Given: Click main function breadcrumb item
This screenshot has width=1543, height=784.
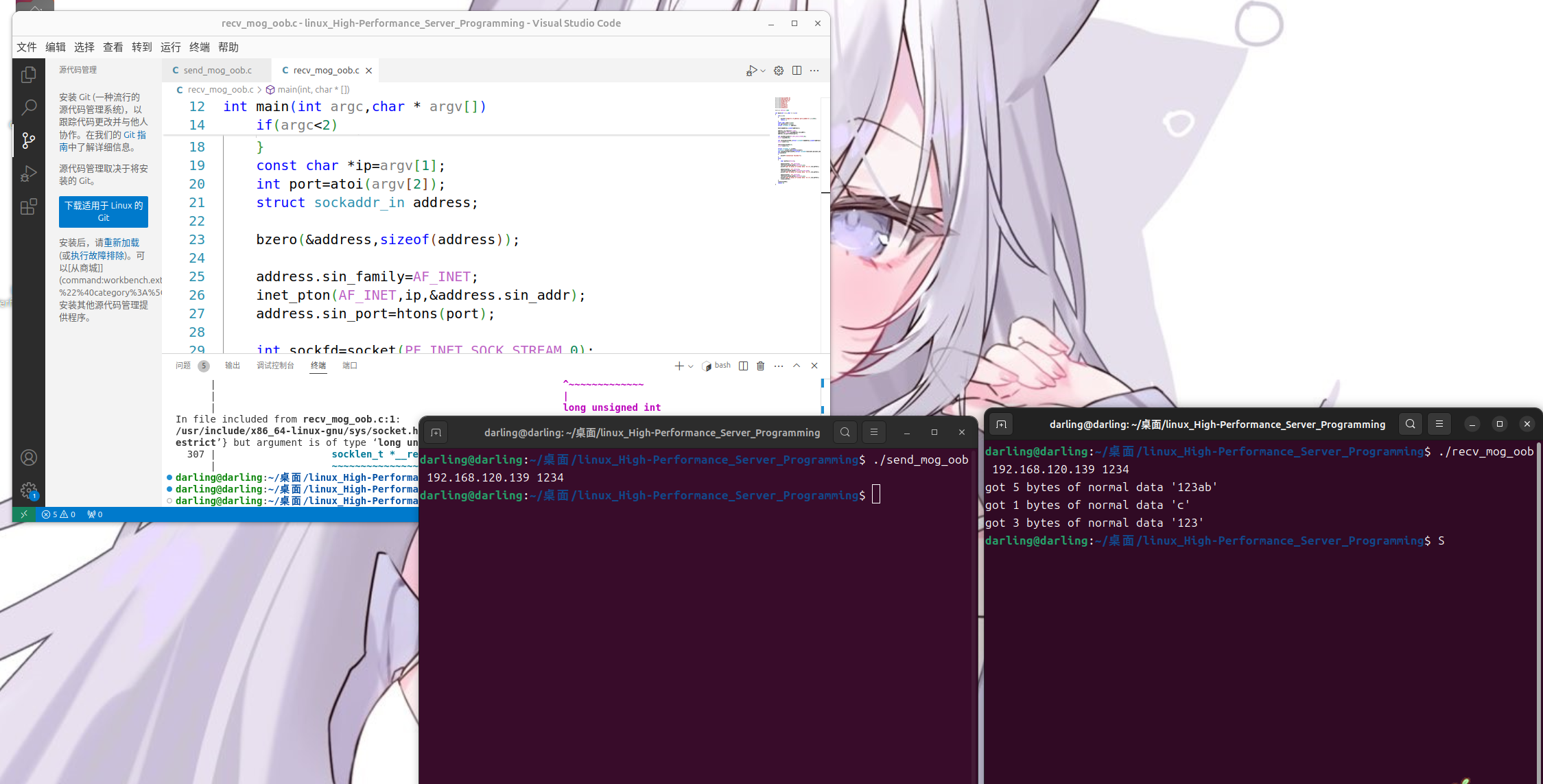Looking at the screenshot, I should (x=308, y=90).
